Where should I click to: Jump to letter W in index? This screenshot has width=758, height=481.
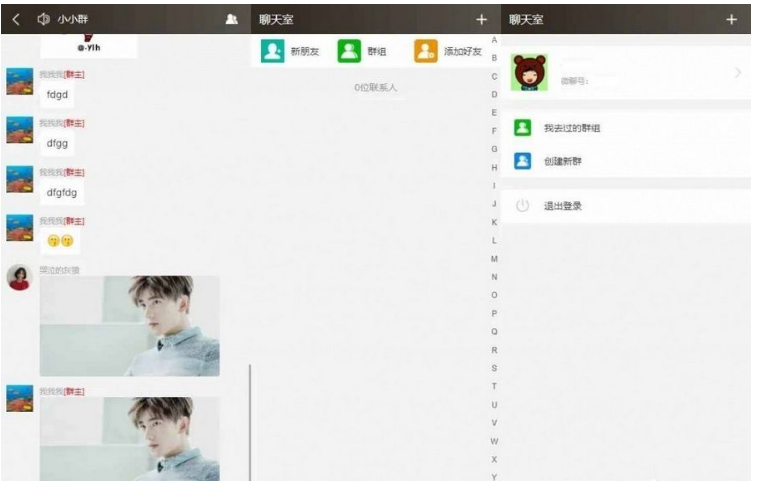click(x=494, y=441)
